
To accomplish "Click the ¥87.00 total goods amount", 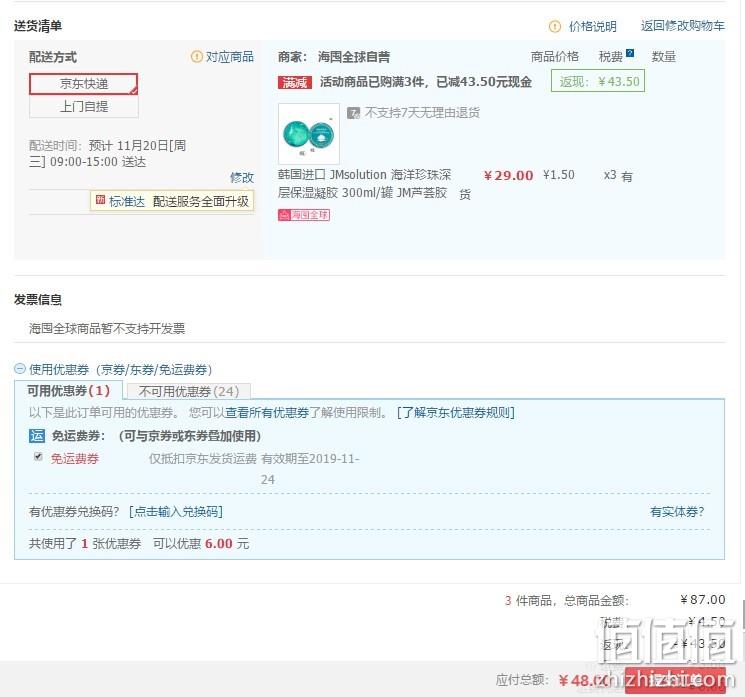I will (703, 600).
